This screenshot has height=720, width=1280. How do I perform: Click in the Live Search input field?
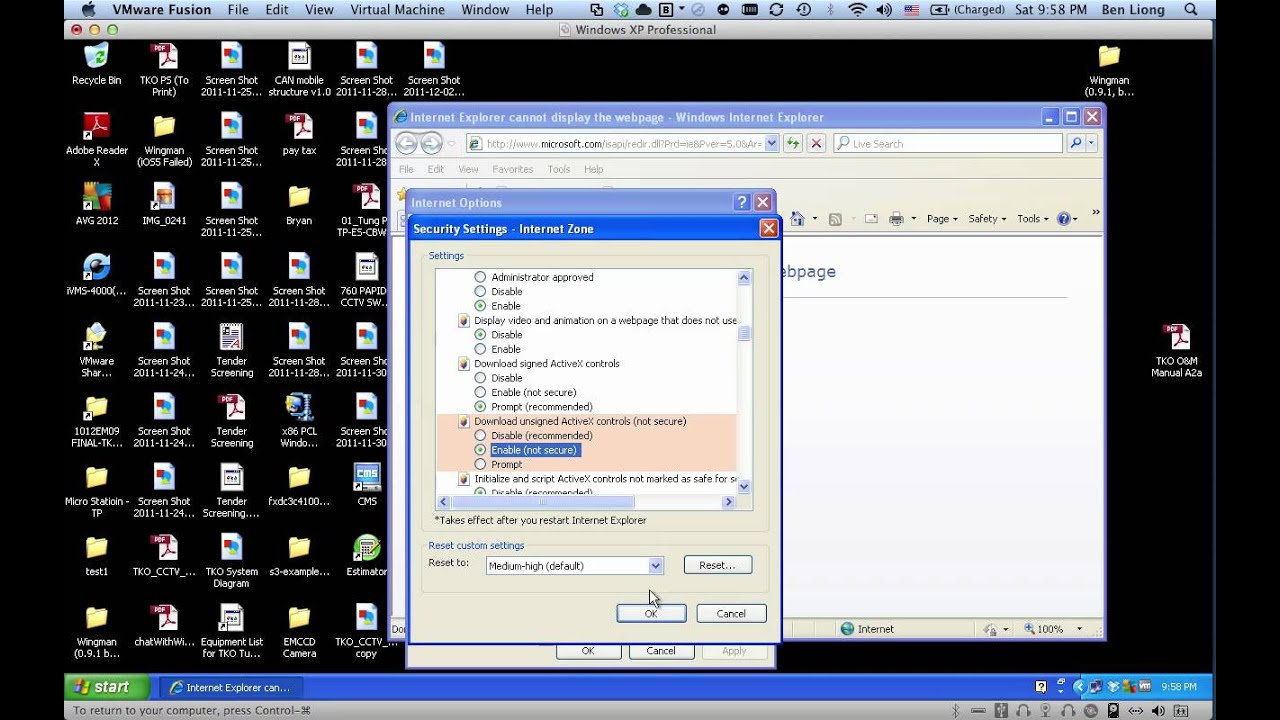tap(950, 144)
